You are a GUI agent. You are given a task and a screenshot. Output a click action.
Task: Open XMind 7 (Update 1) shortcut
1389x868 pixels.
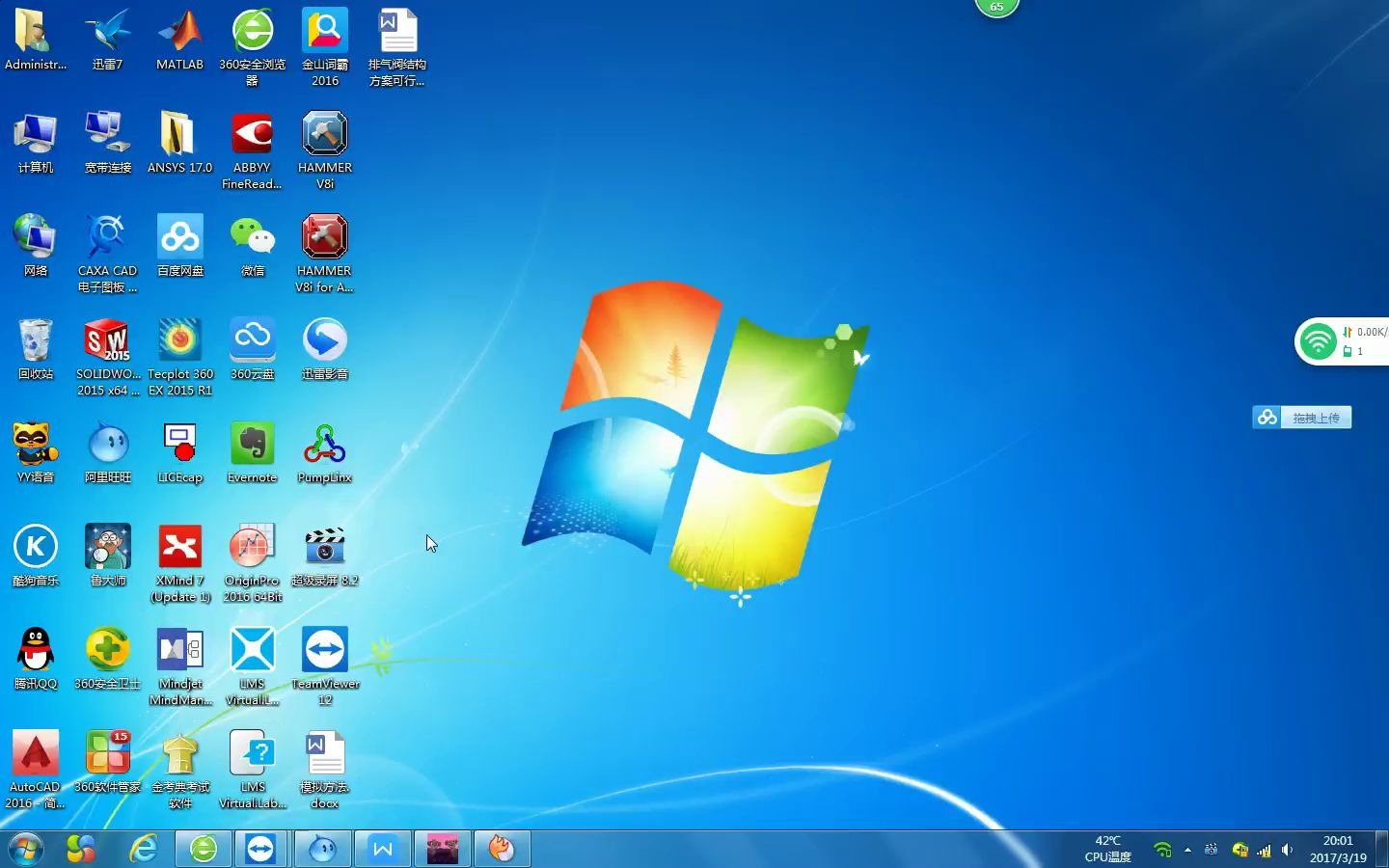pos(179,563)
